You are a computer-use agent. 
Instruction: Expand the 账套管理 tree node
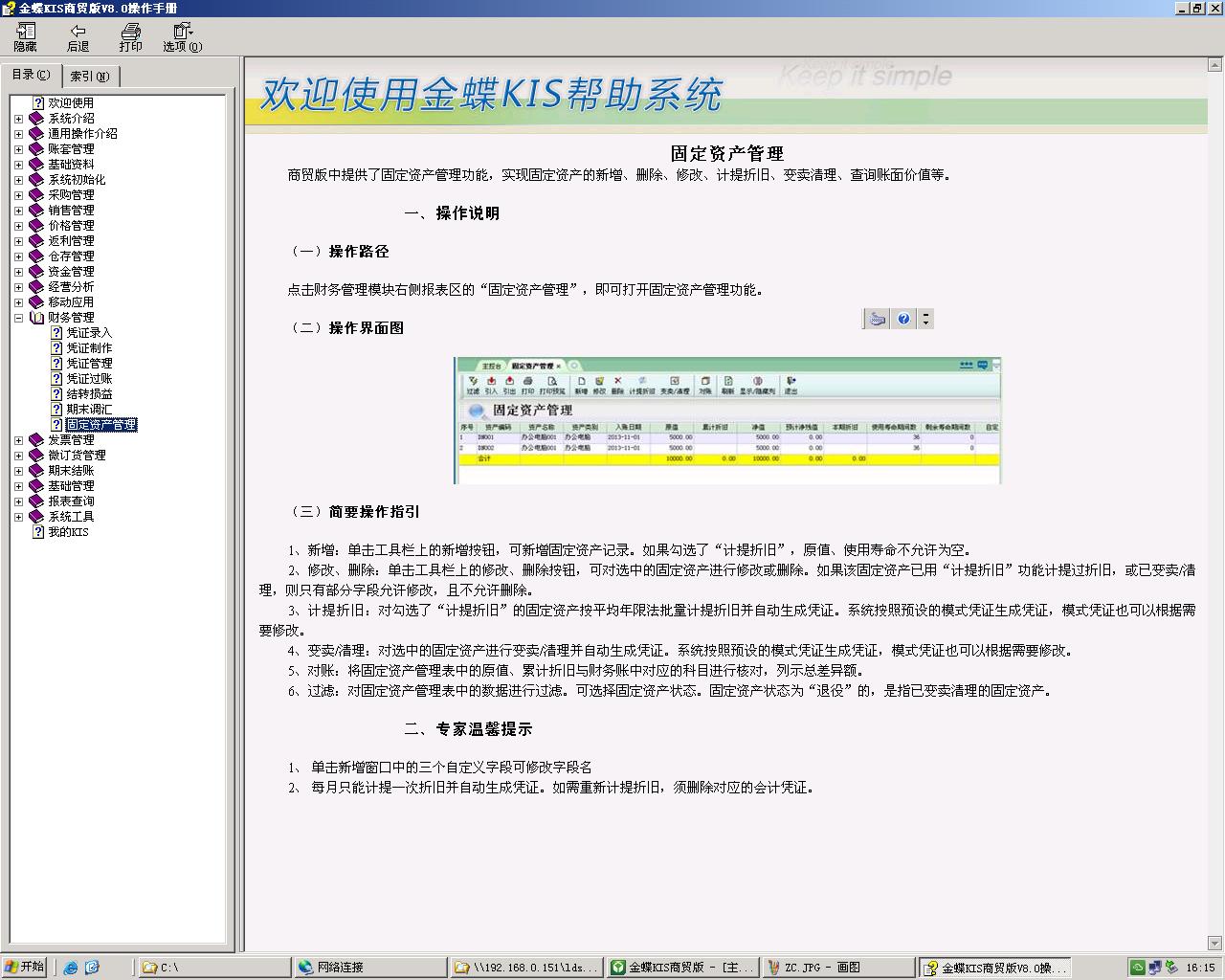pyautogui.click(x=18, y=149)
